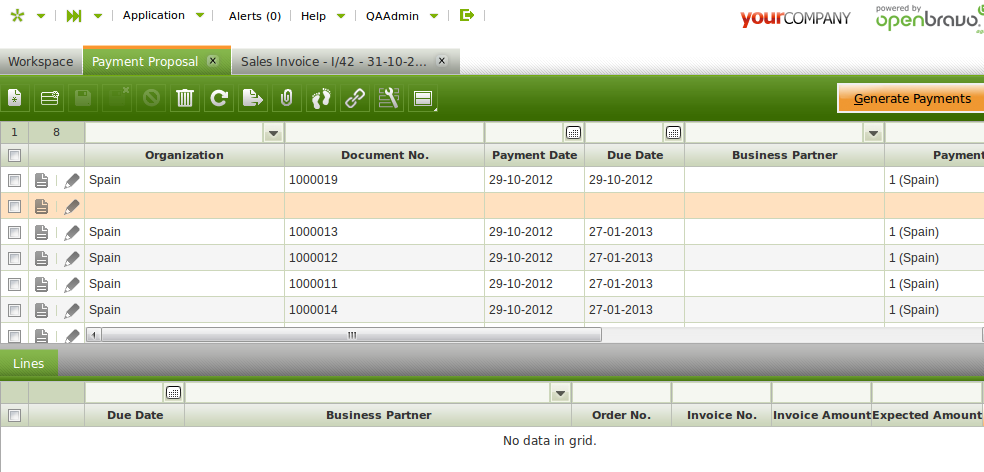Check the row for document 1000014

coord(14,310)
